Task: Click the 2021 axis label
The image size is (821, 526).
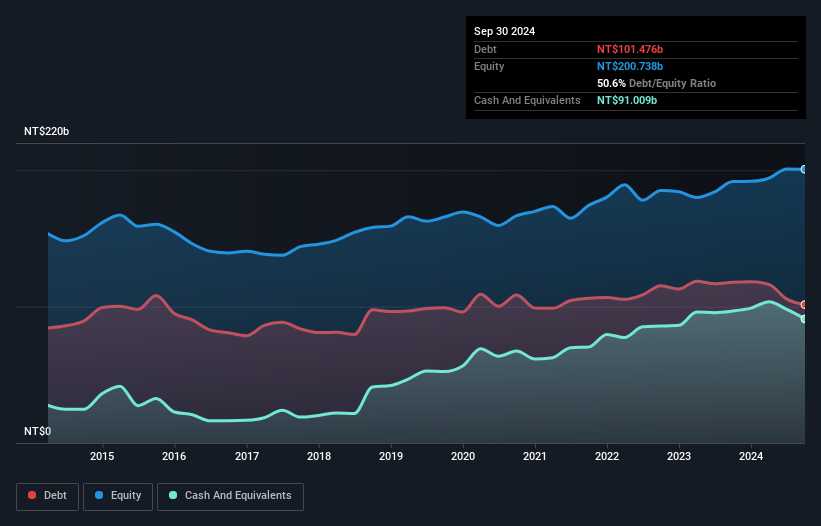Action: coord(535,456)
